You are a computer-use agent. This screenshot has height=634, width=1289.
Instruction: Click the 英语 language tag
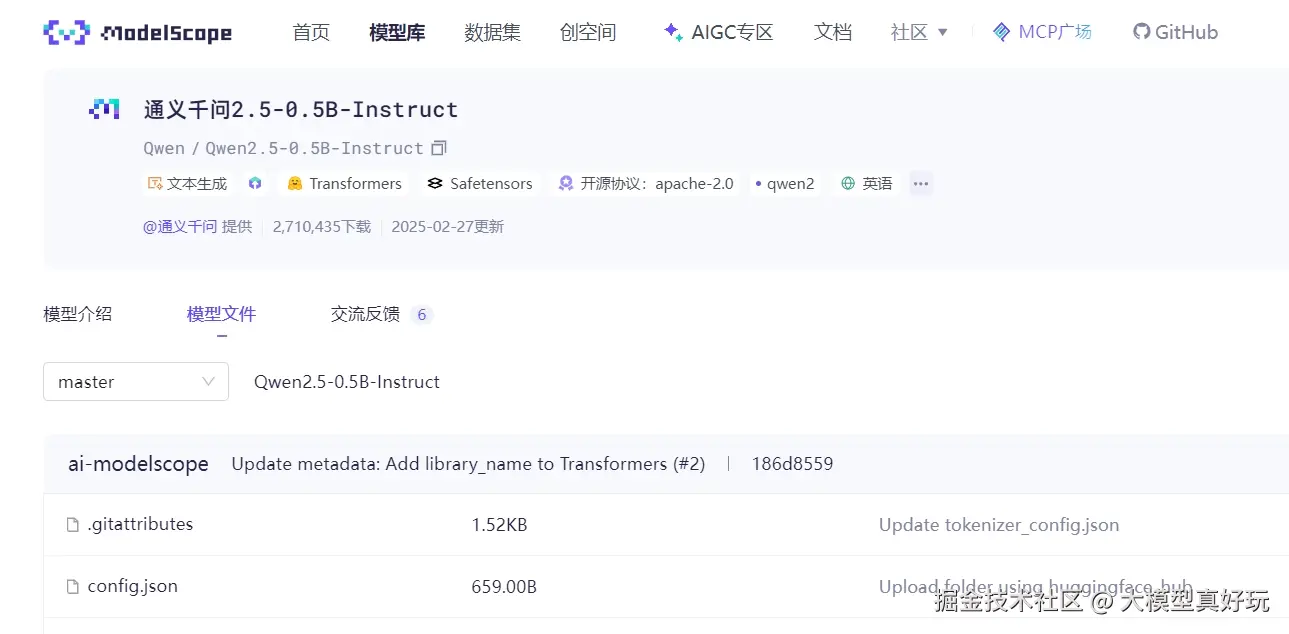click(867, 184)
